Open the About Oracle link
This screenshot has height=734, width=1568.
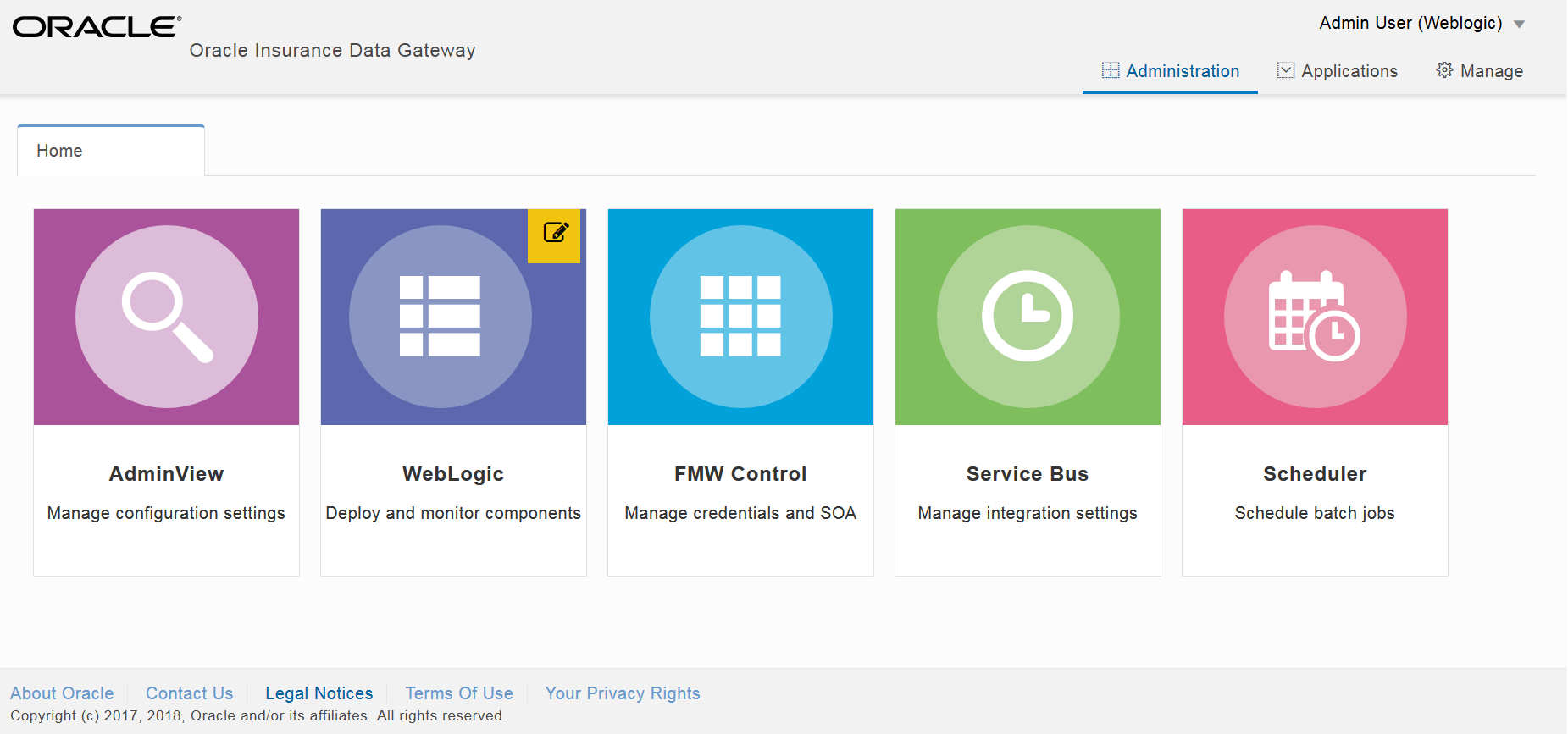[62, 693]
